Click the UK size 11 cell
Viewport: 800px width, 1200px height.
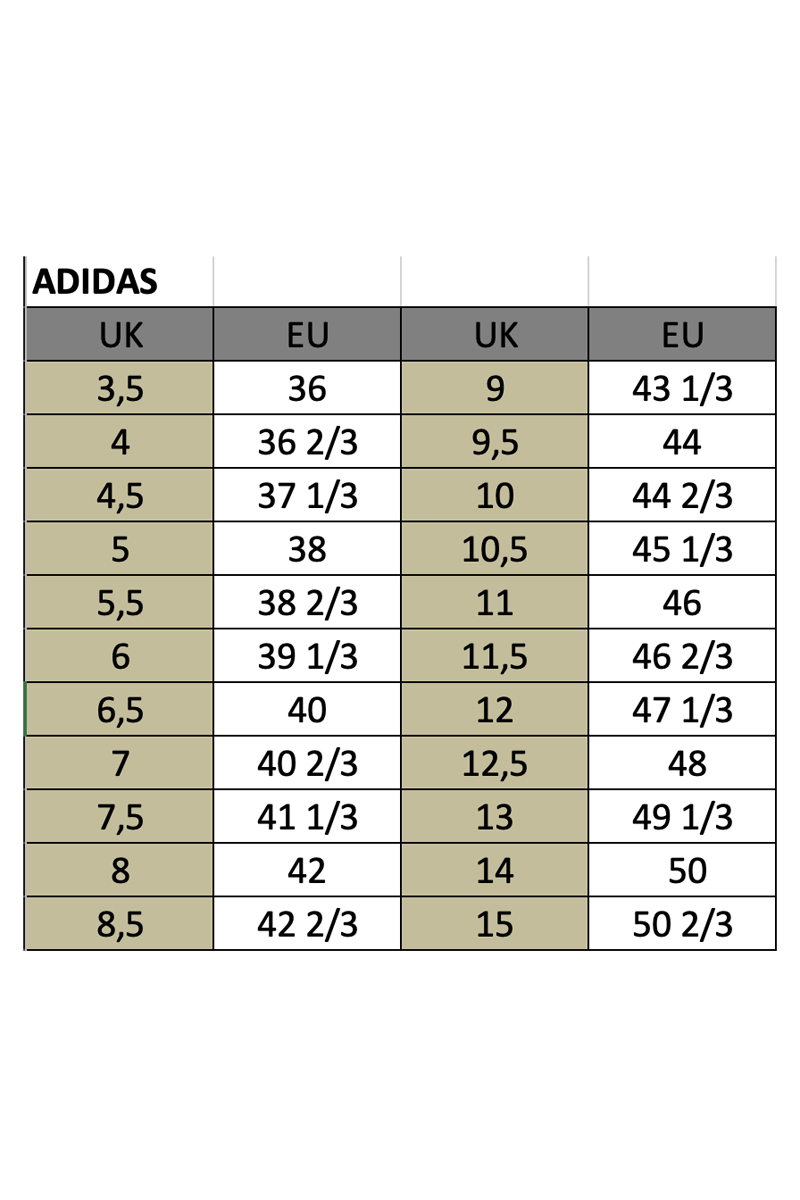(x=495, y=603)
